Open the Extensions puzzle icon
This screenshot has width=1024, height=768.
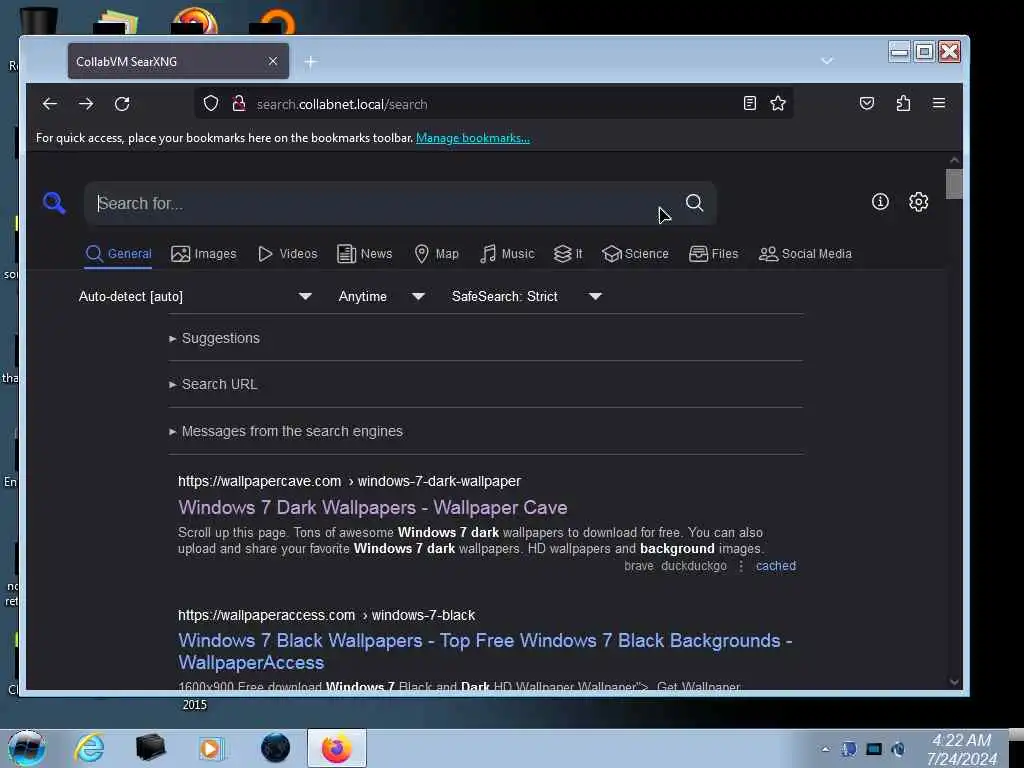point(903,103)
